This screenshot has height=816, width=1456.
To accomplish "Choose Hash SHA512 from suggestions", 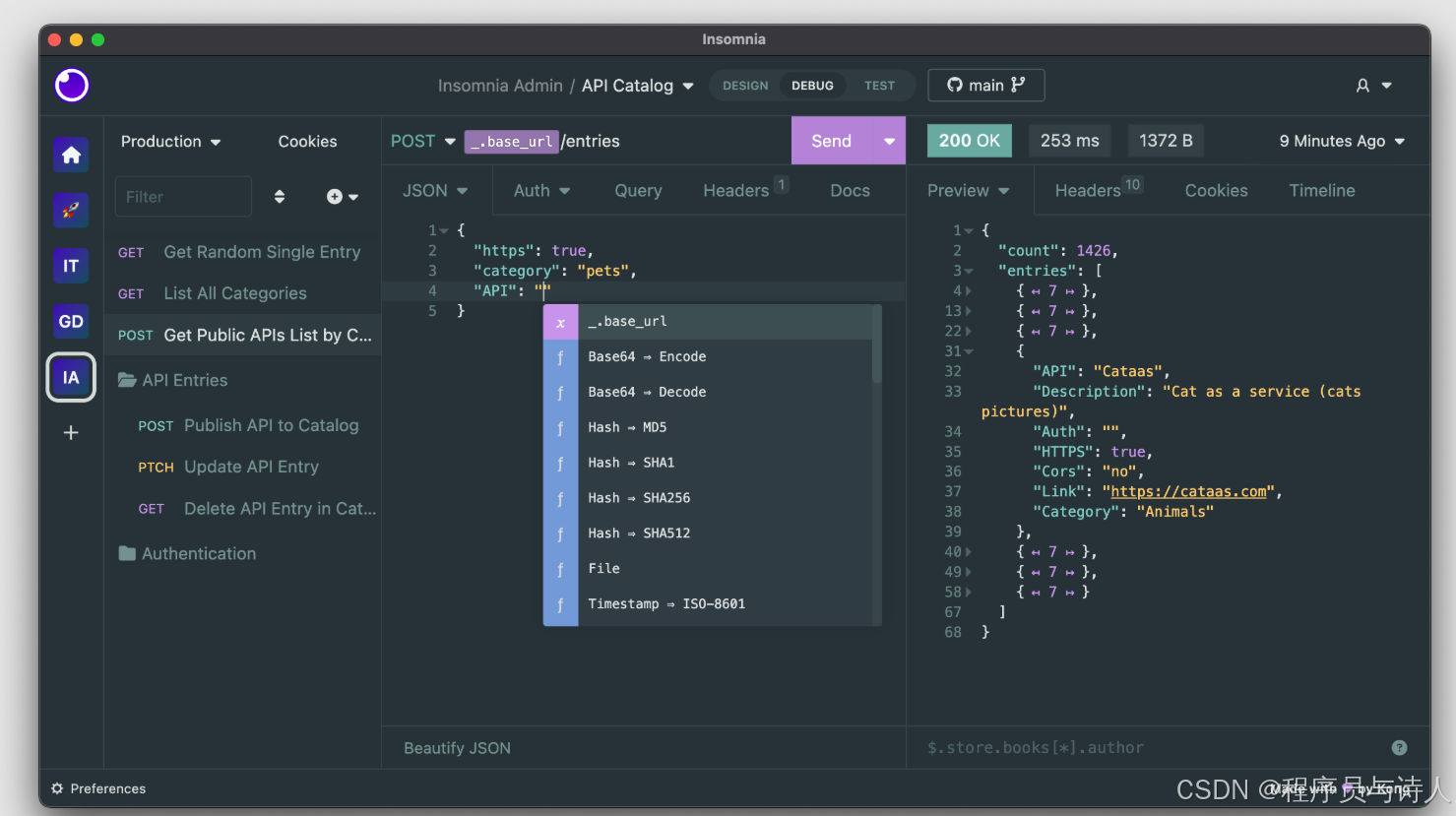I will pos(708,534).
